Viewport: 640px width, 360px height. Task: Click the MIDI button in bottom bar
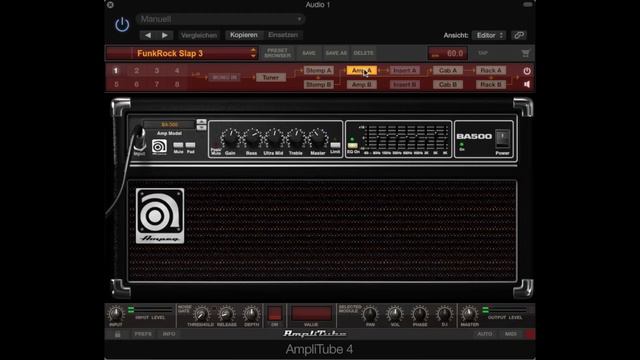511,334
